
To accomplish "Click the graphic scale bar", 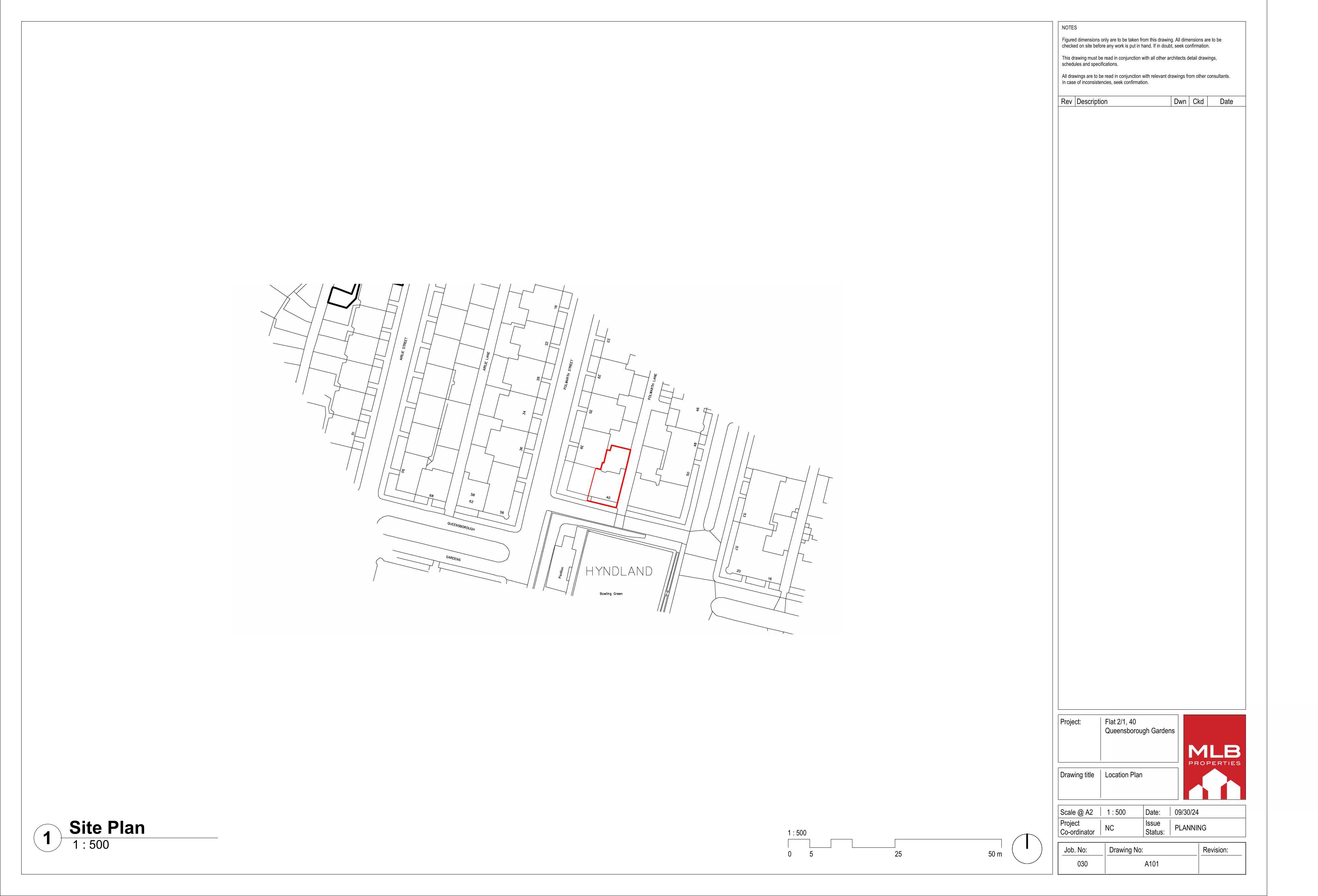I will click(x=894, y=843).
